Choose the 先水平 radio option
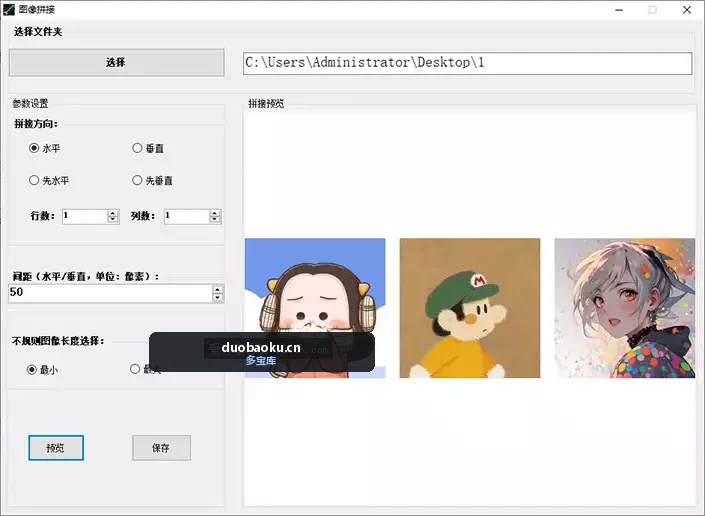 pyautogui.click(x=49, y=180)
